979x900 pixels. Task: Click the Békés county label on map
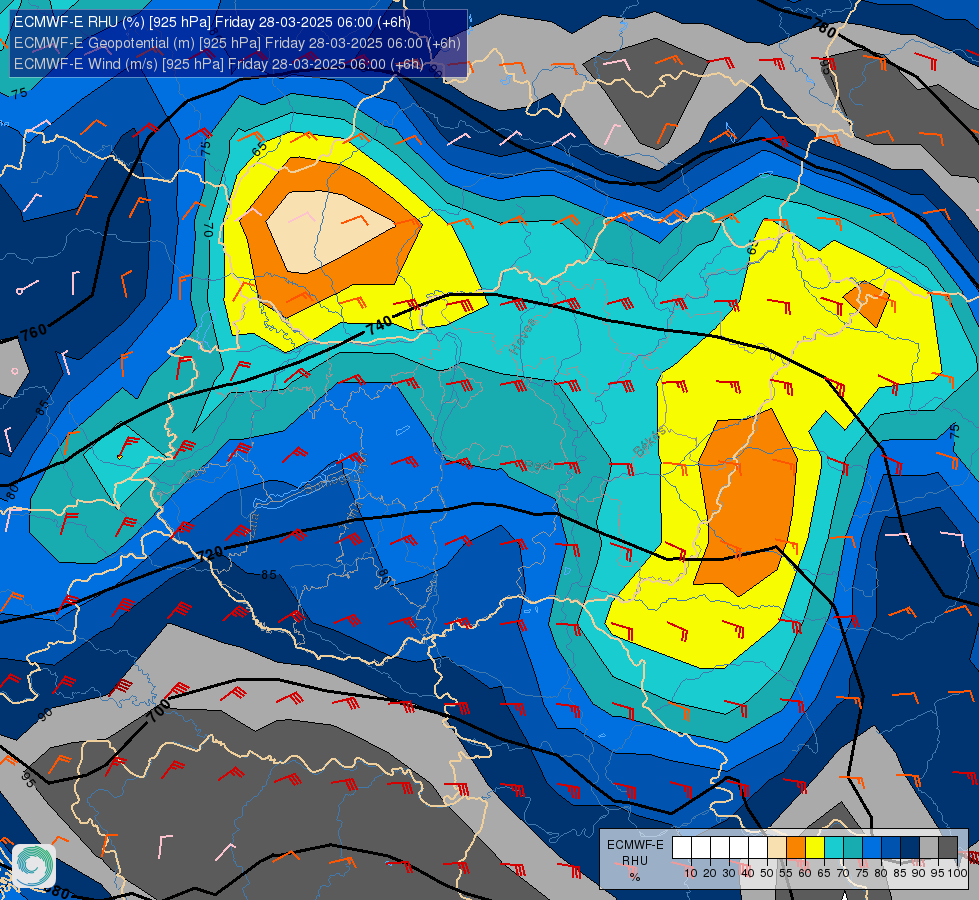[649, 441]
